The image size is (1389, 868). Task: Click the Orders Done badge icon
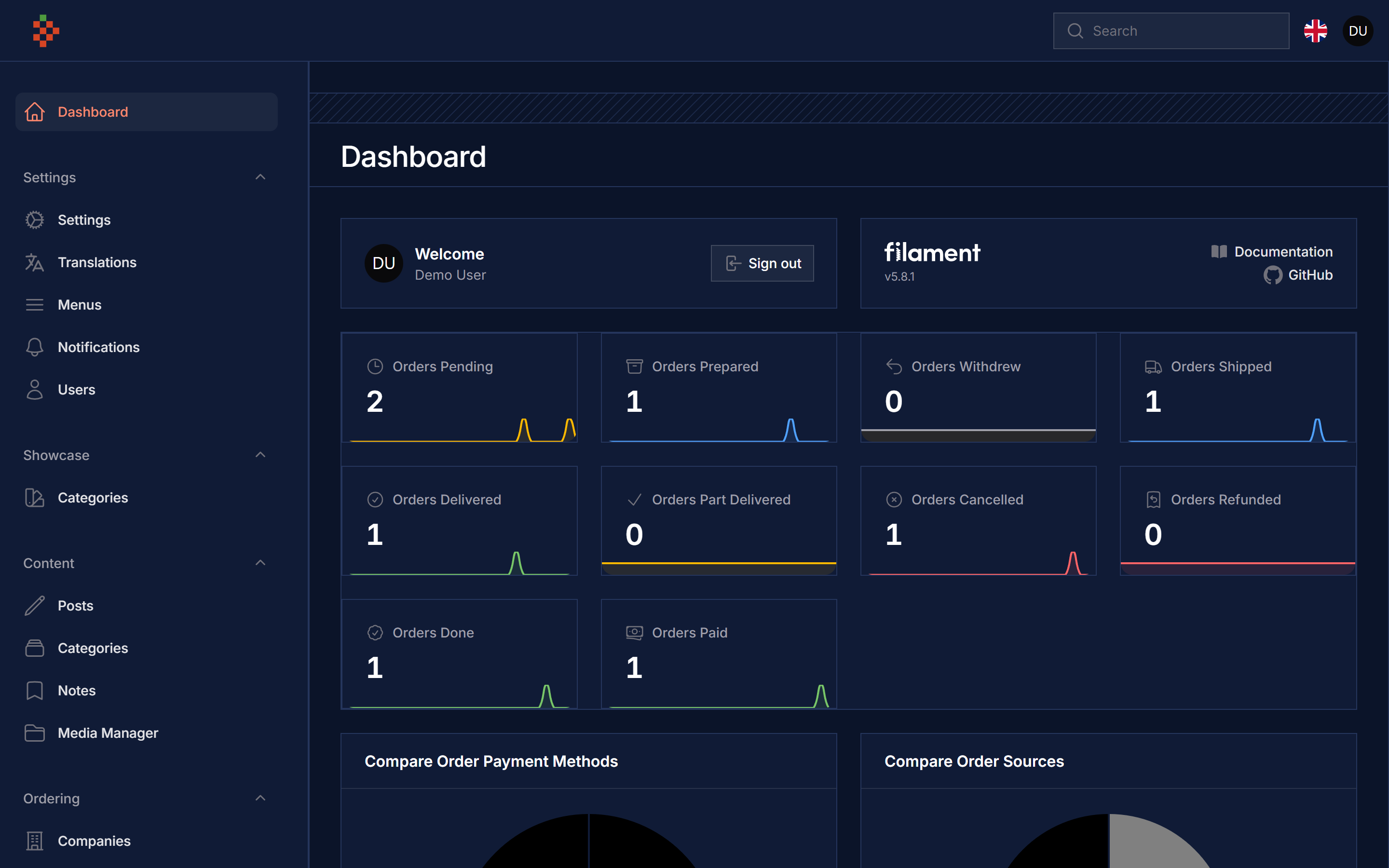click(x=375, y=633)
